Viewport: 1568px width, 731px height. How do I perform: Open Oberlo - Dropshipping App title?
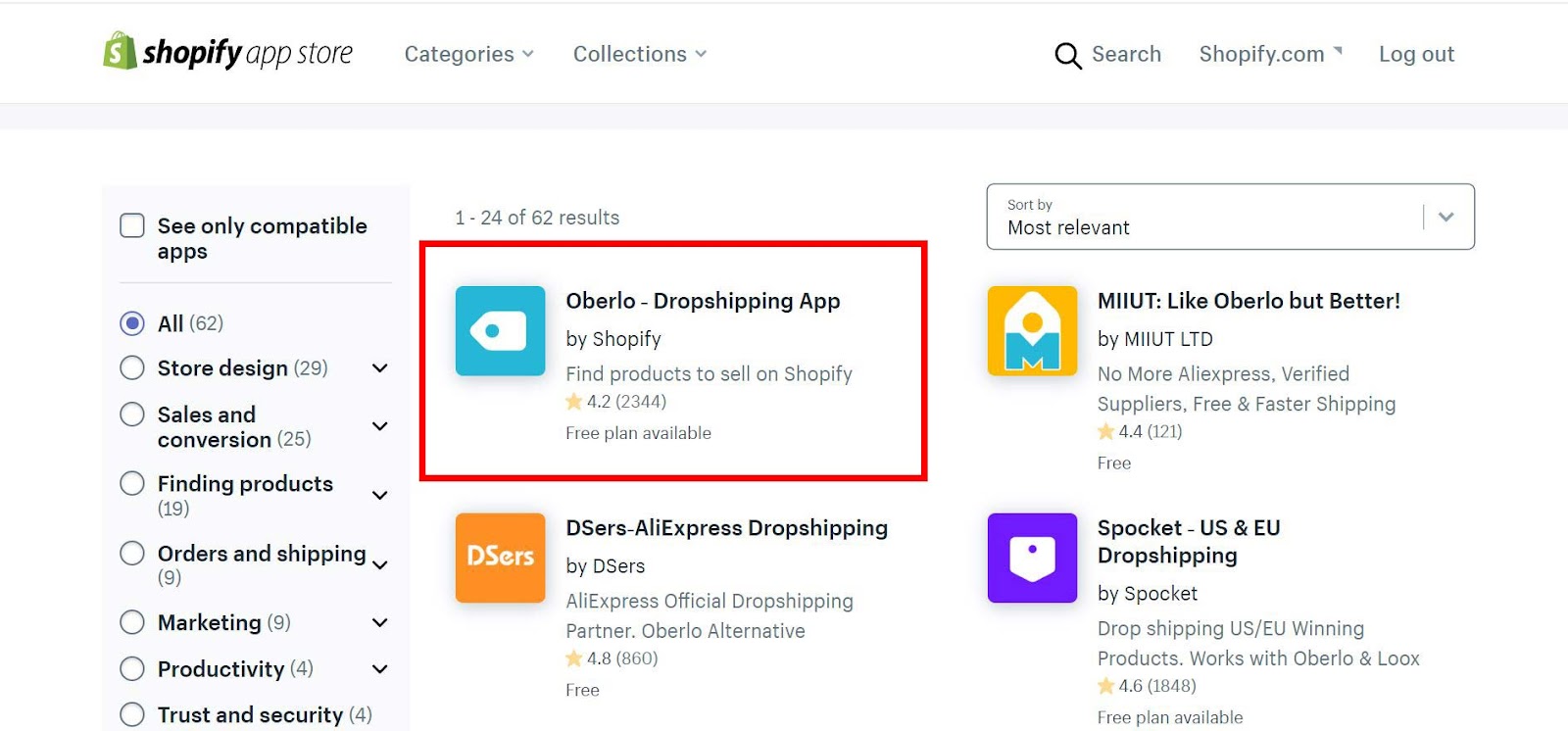(703, 301)
